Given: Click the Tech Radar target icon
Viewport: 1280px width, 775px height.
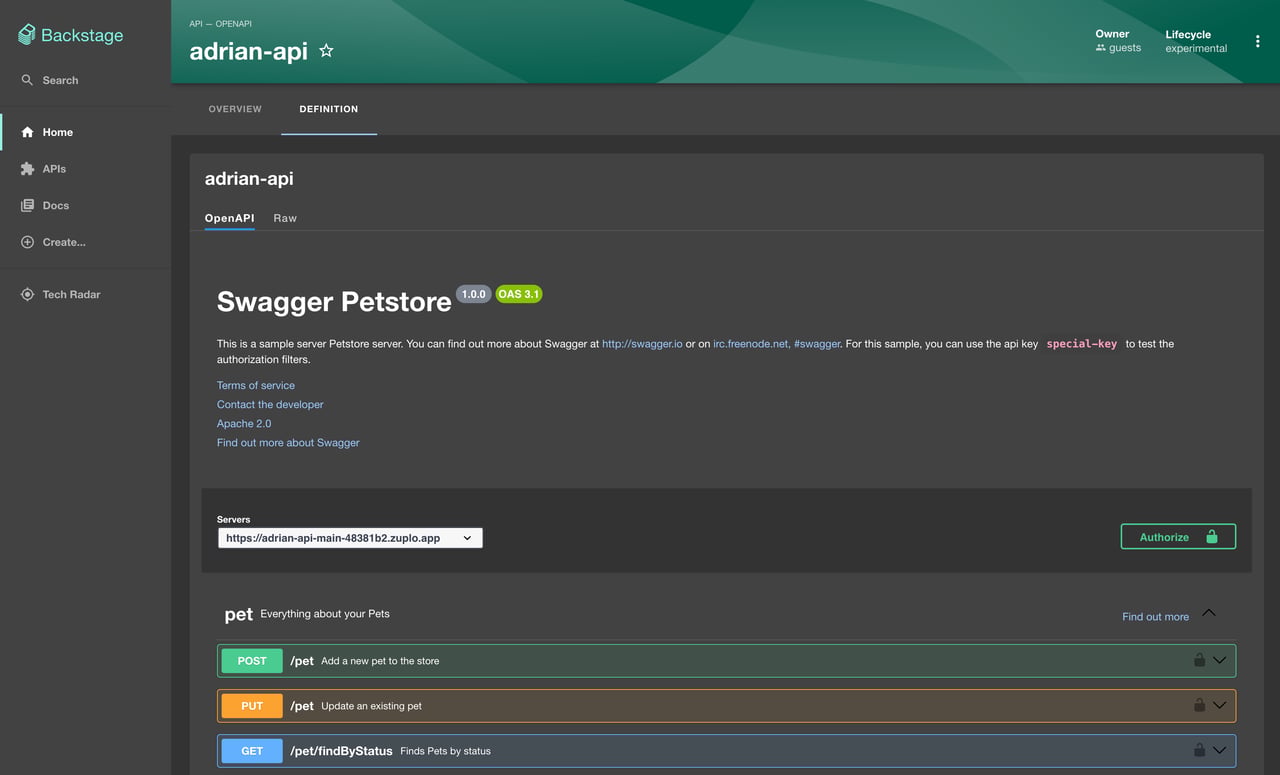Looking at the screenshot, I should 27,294.
